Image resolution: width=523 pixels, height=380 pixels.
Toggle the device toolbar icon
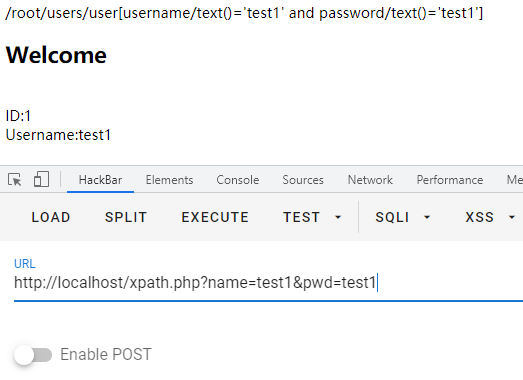coord(41,179)
